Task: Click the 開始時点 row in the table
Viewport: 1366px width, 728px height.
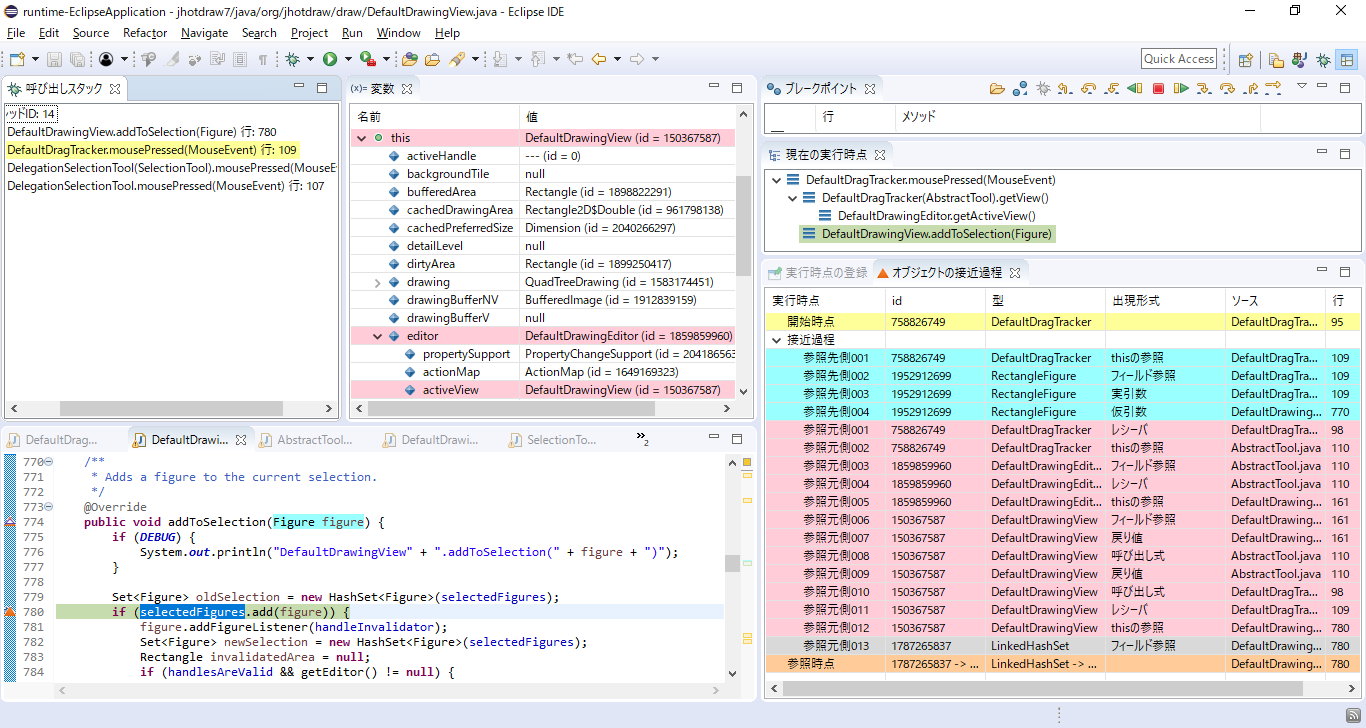Action: click(1062, 322)
